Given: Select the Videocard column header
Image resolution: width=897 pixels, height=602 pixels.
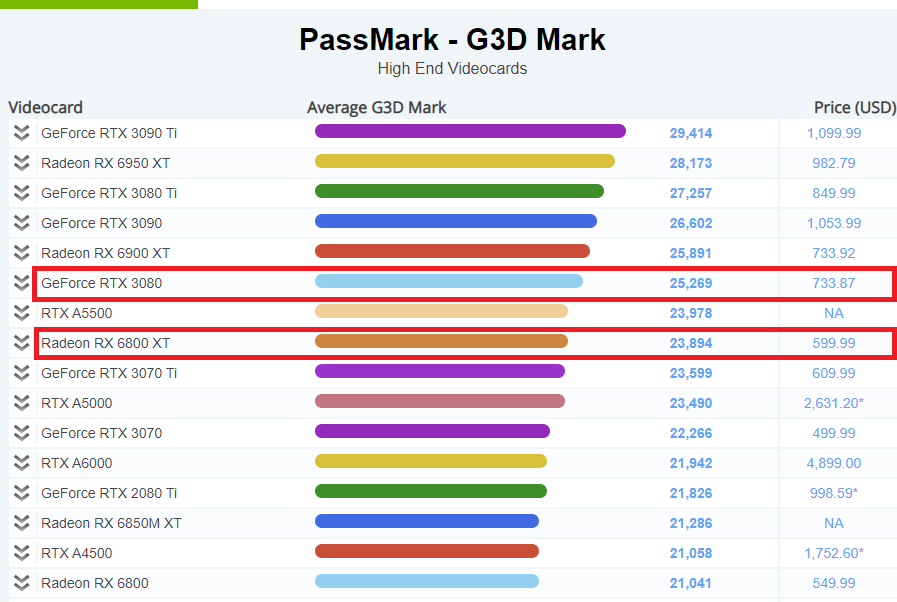Looking at the screenshot, I should click(45, 108).
